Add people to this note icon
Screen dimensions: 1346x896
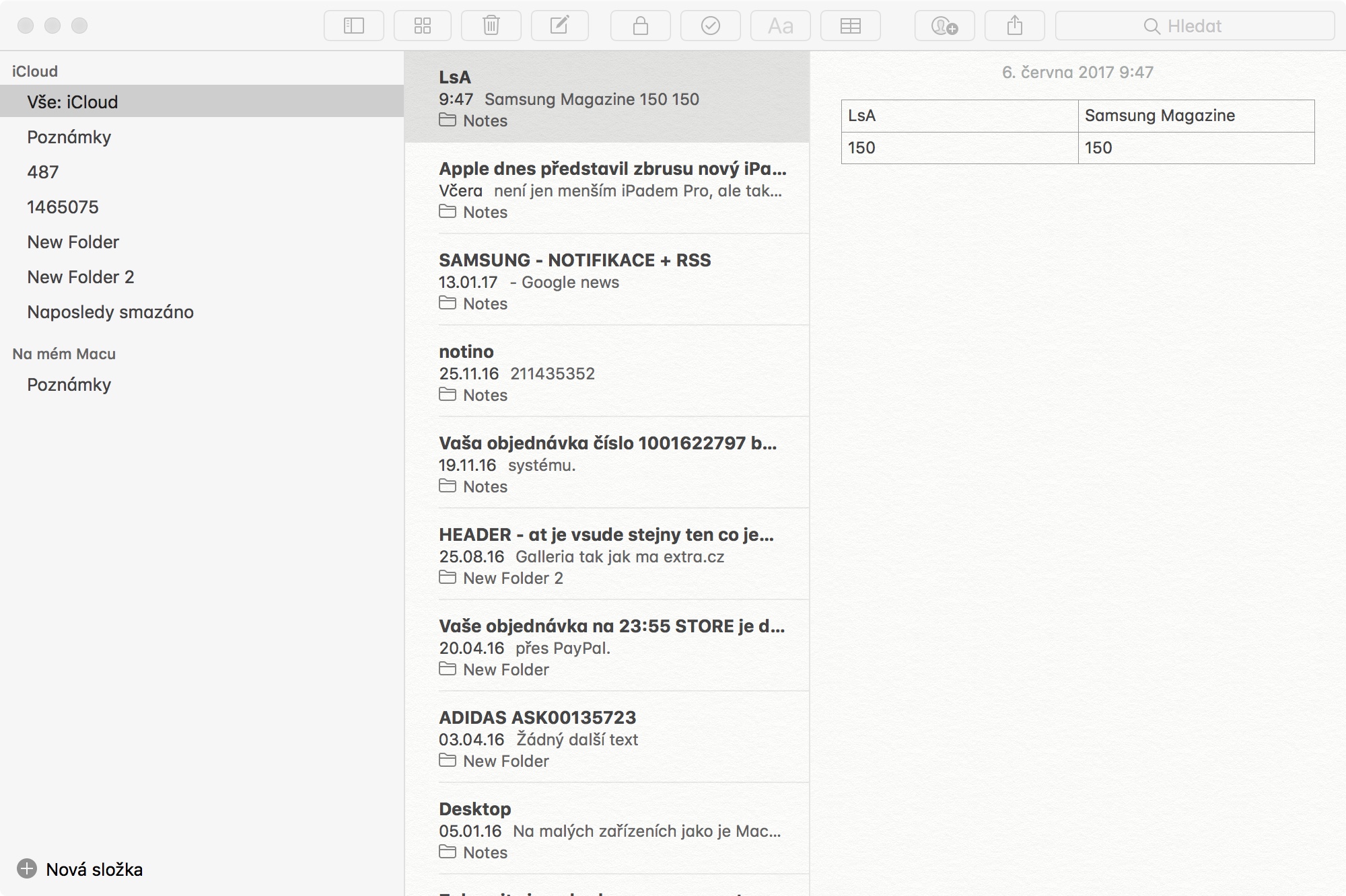coord(945,26)
